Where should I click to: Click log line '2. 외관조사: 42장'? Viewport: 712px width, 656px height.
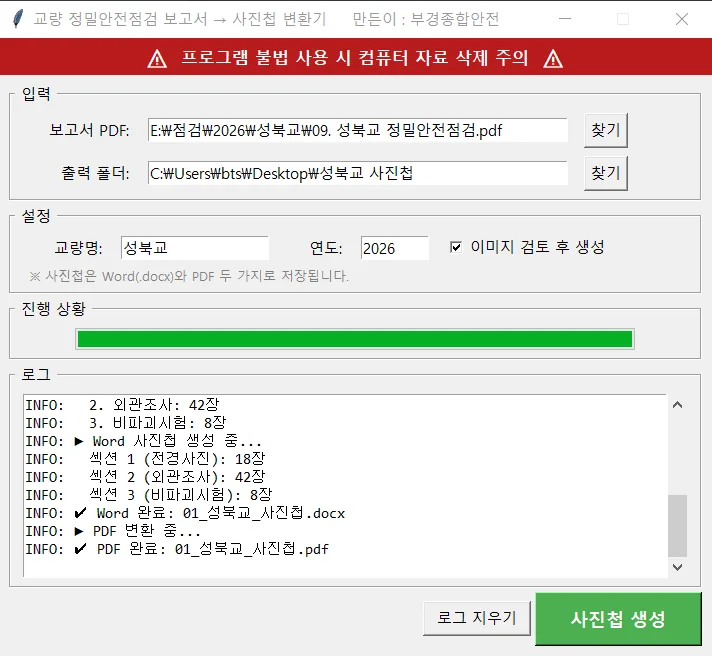pos(122,405)
